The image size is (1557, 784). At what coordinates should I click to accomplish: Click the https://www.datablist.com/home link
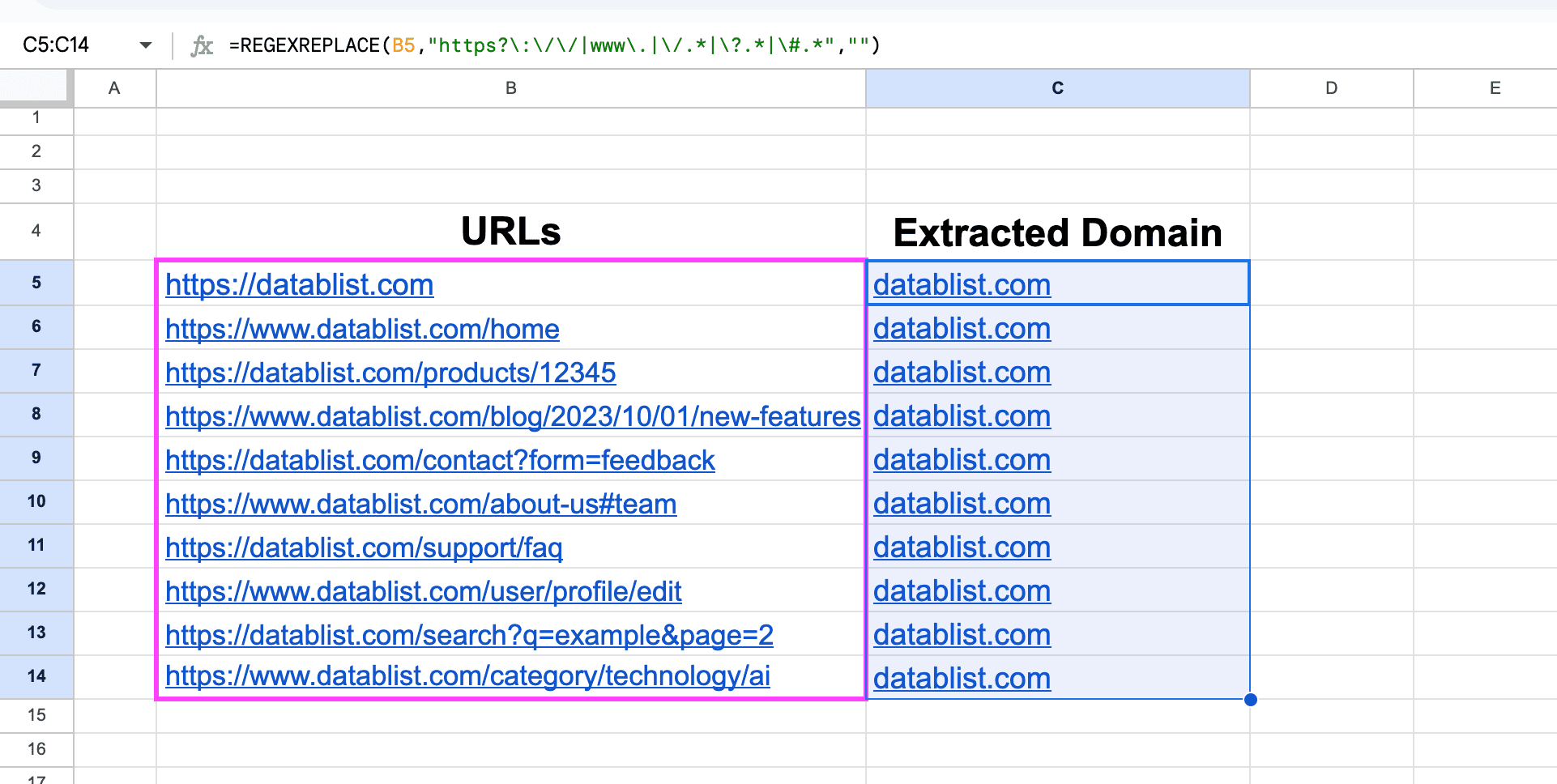click(362, 329)
